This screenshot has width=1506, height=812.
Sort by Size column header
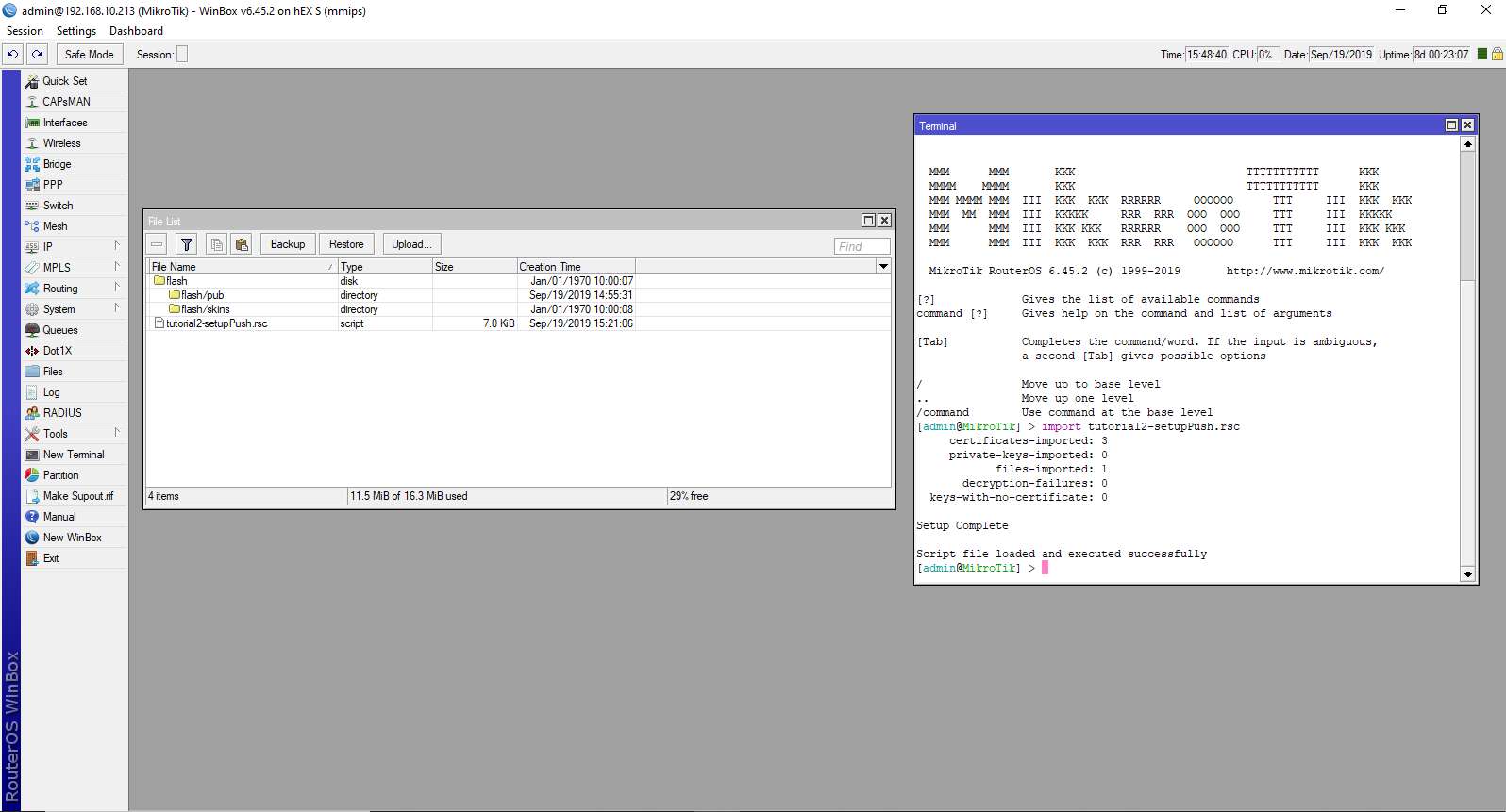click(x=474, y=267)
